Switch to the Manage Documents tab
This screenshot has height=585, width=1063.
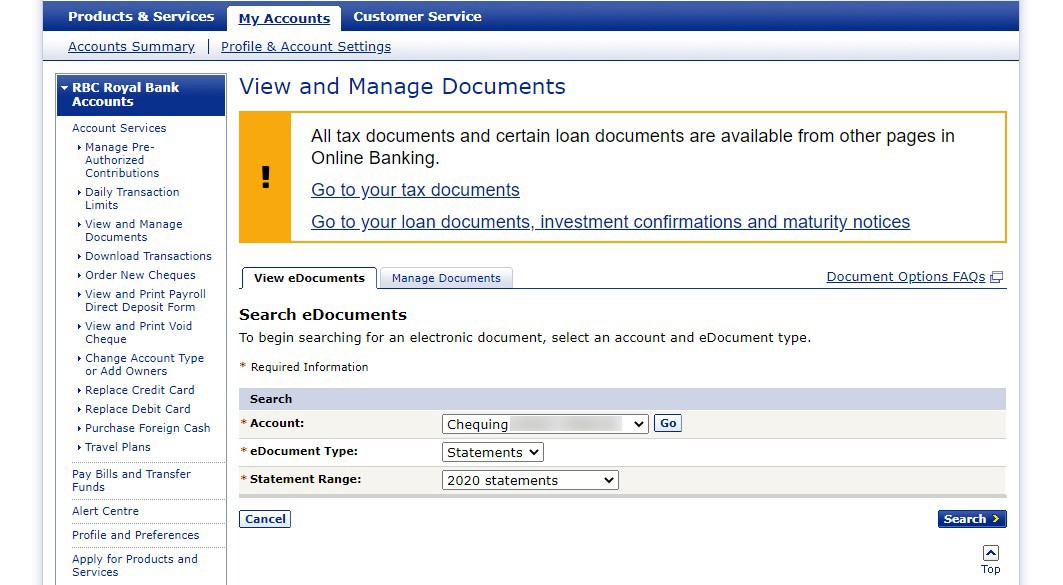coord(446,278)
